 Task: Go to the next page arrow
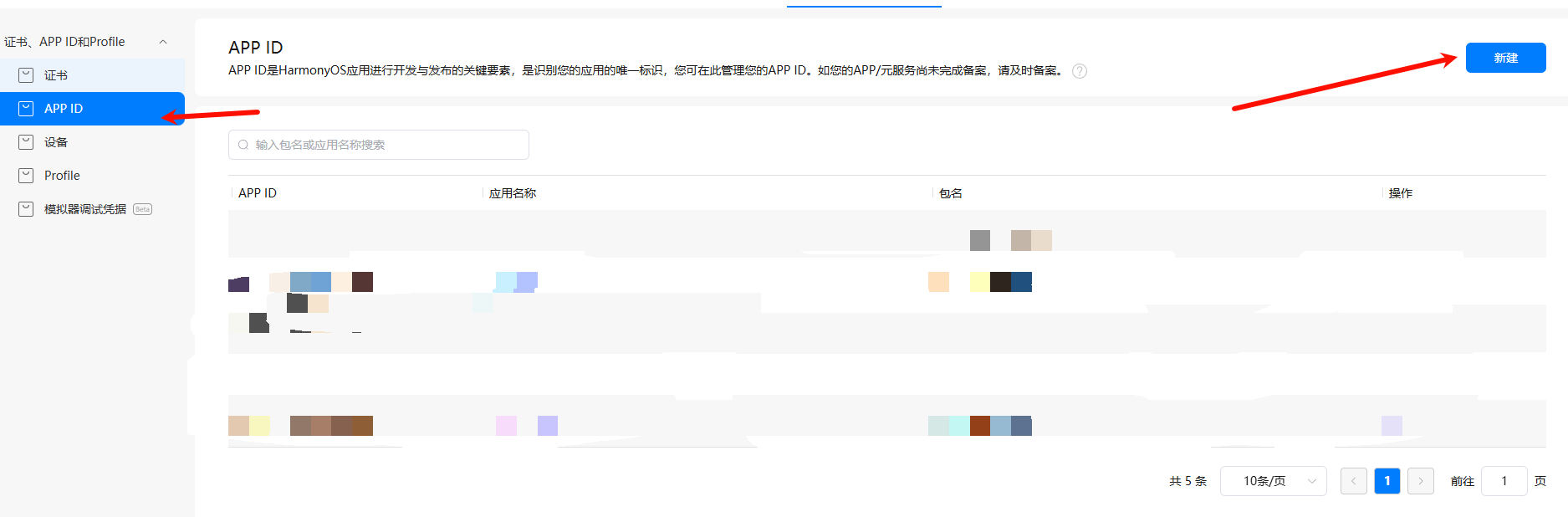[1420, 481]
